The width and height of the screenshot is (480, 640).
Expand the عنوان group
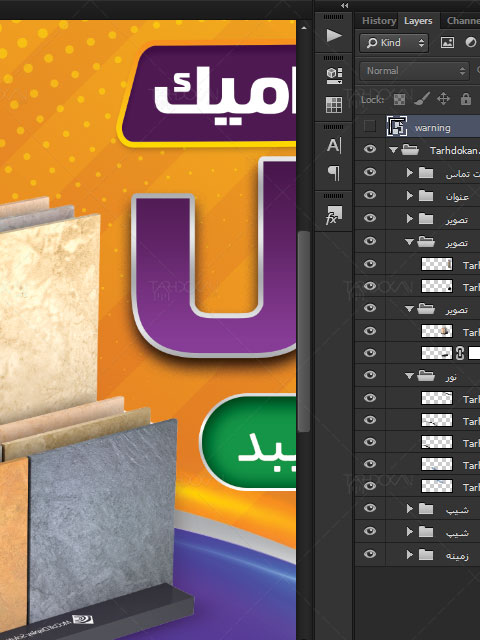pos(409,196)
